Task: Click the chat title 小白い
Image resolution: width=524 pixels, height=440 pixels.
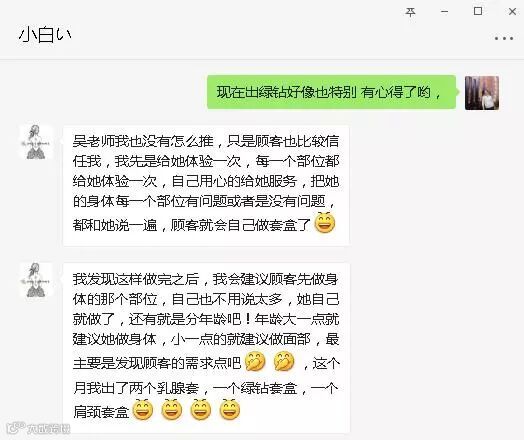Action: [45, 35]
